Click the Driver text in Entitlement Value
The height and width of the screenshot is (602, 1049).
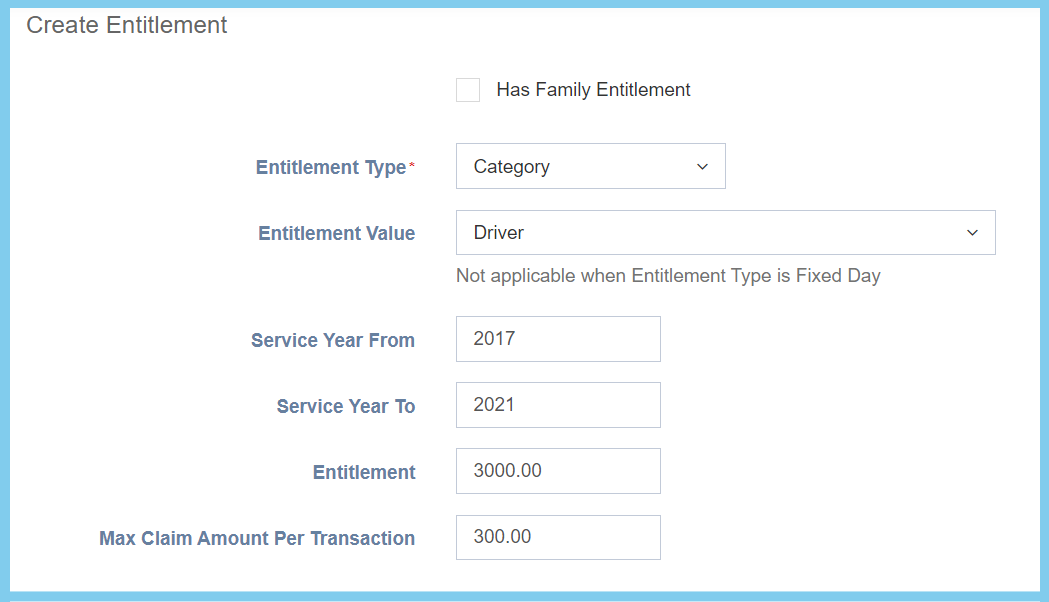pos(499,233)
